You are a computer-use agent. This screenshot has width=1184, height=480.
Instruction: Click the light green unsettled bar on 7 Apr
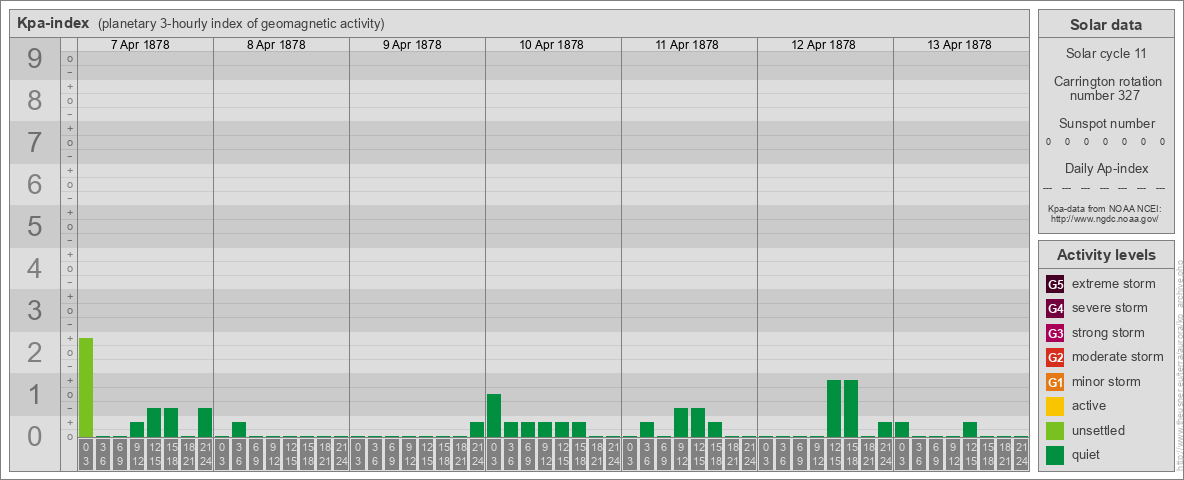point(86,388)
